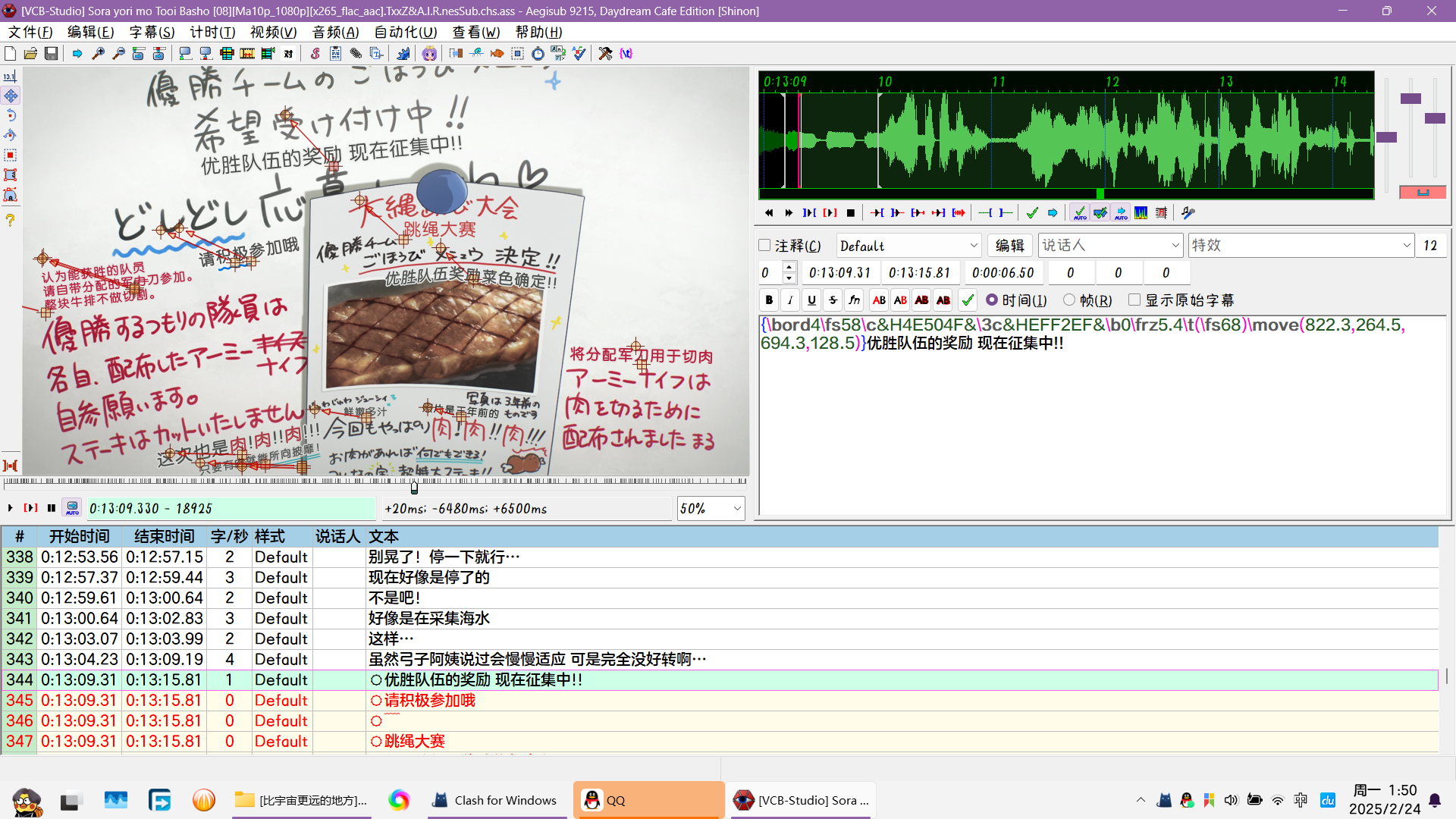
Task: Launch the spell checker icon
Action: click(579, 54)
